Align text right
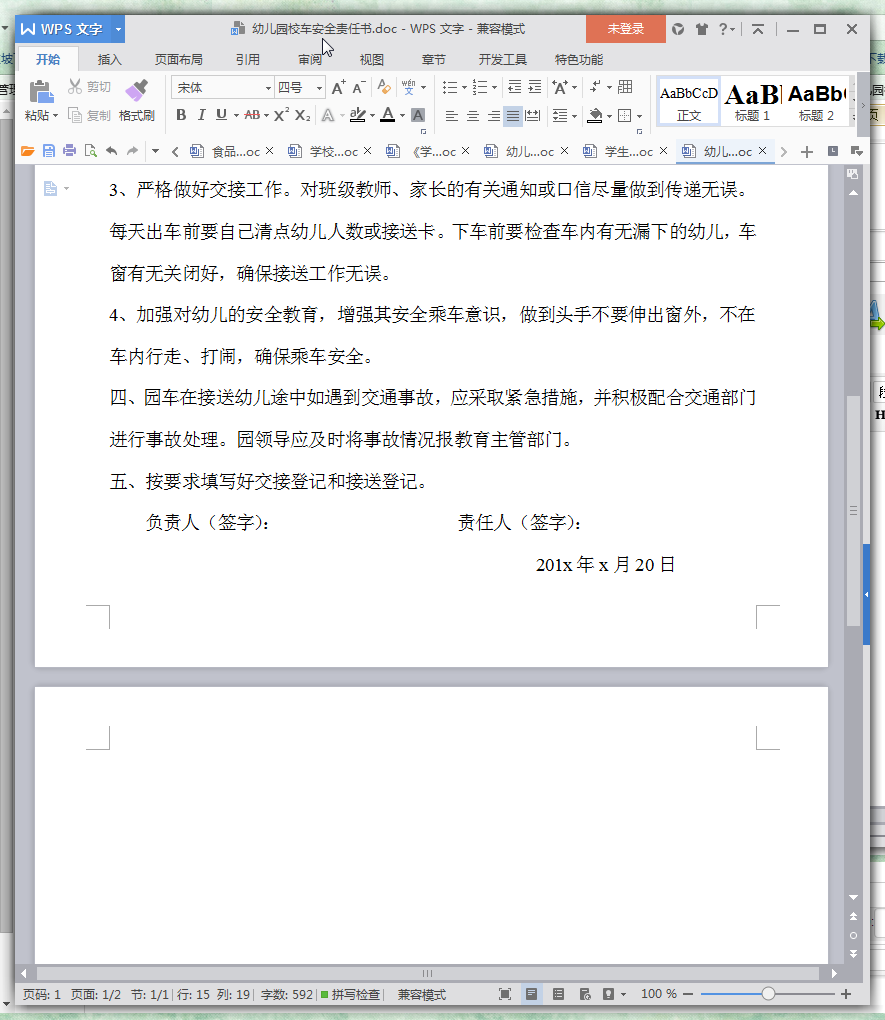Image resolution: width=885 pixels, height=1020 pixels. click(x=493, y=116)
